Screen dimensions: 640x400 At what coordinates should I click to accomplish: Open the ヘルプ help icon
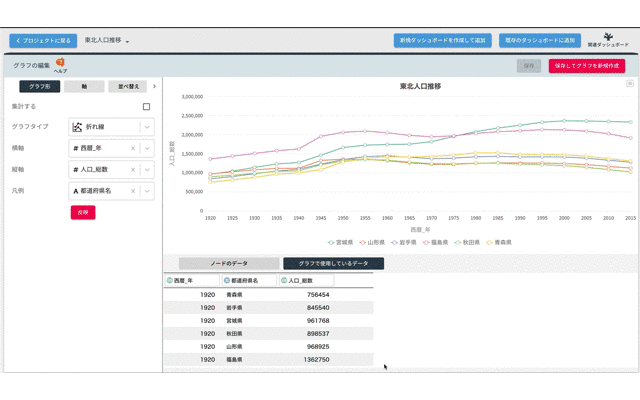(60, 64)
